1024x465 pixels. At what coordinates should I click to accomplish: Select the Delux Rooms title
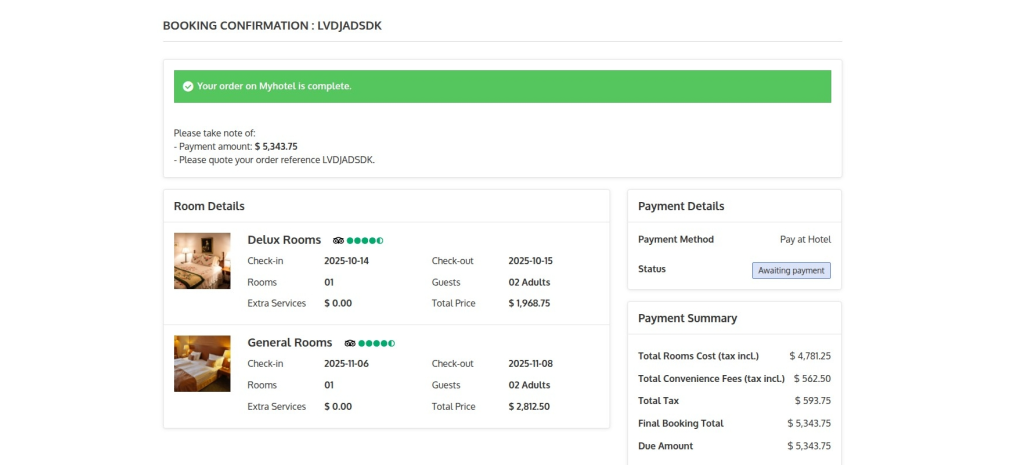pyautogui.click(x=284, y=240)
